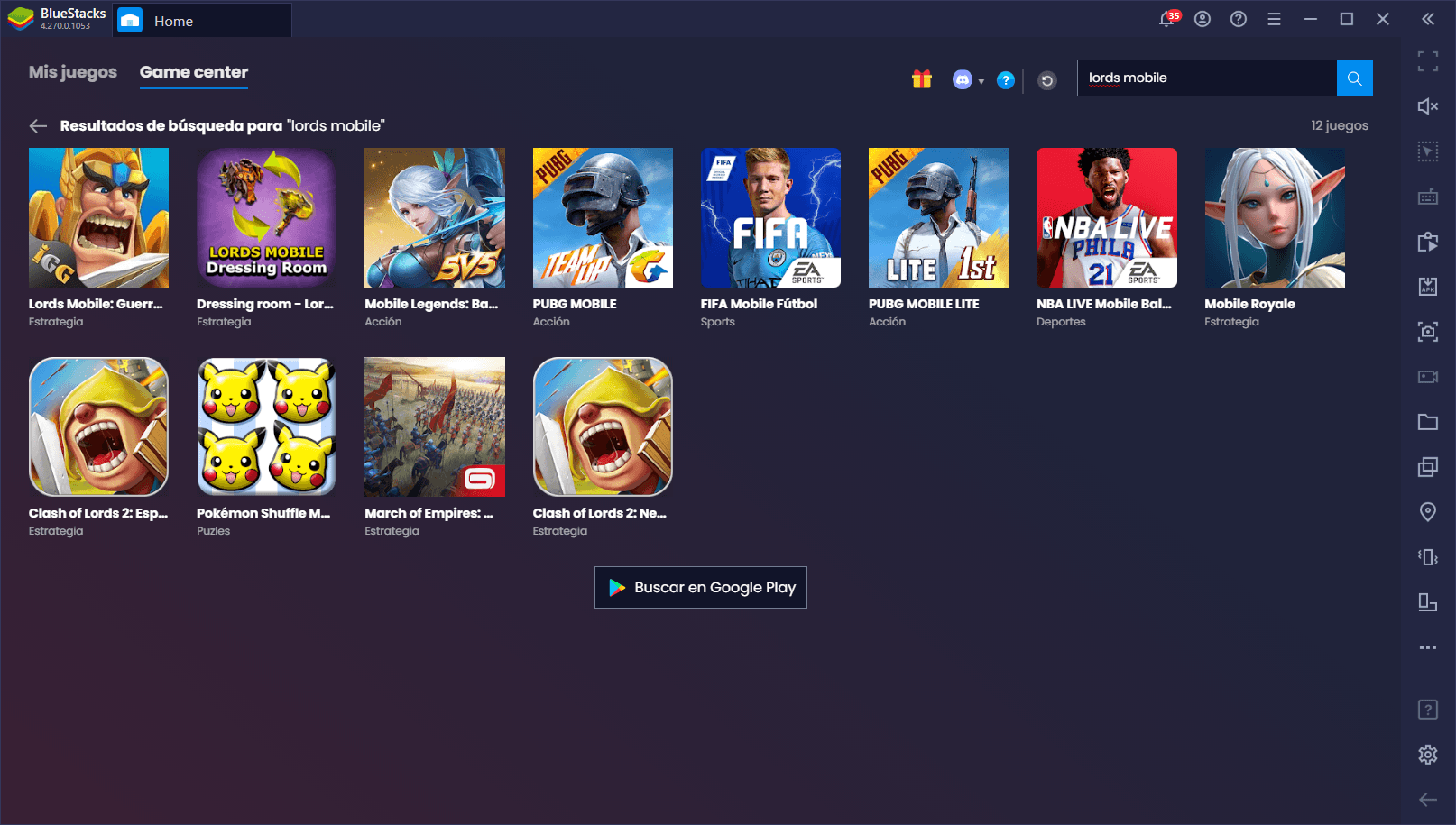Click the macro recorder dashed-box icon

pos(1428,151)
